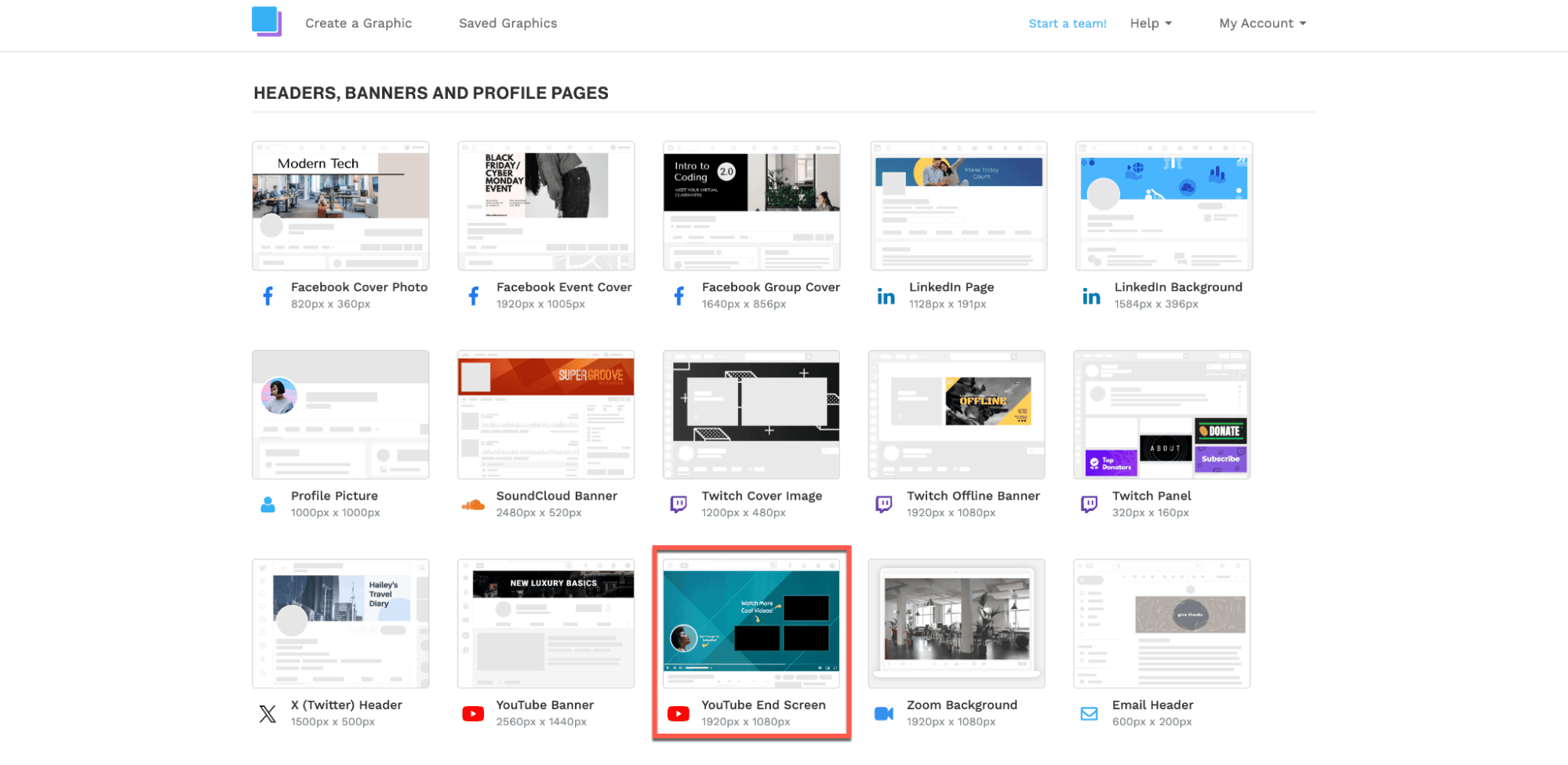Open Saved Graphics page

(x=508, y=24)
